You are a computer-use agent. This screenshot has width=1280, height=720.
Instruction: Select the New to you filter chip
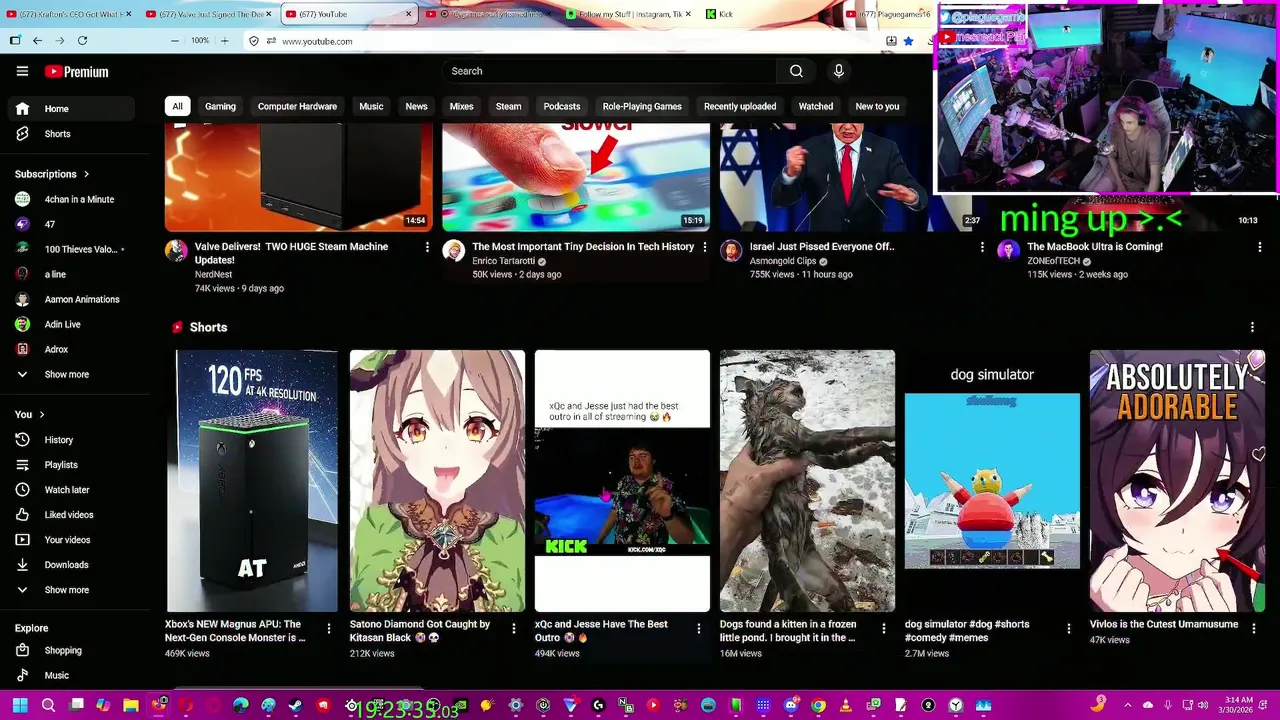pyautogui.click(x=877, y=106)
